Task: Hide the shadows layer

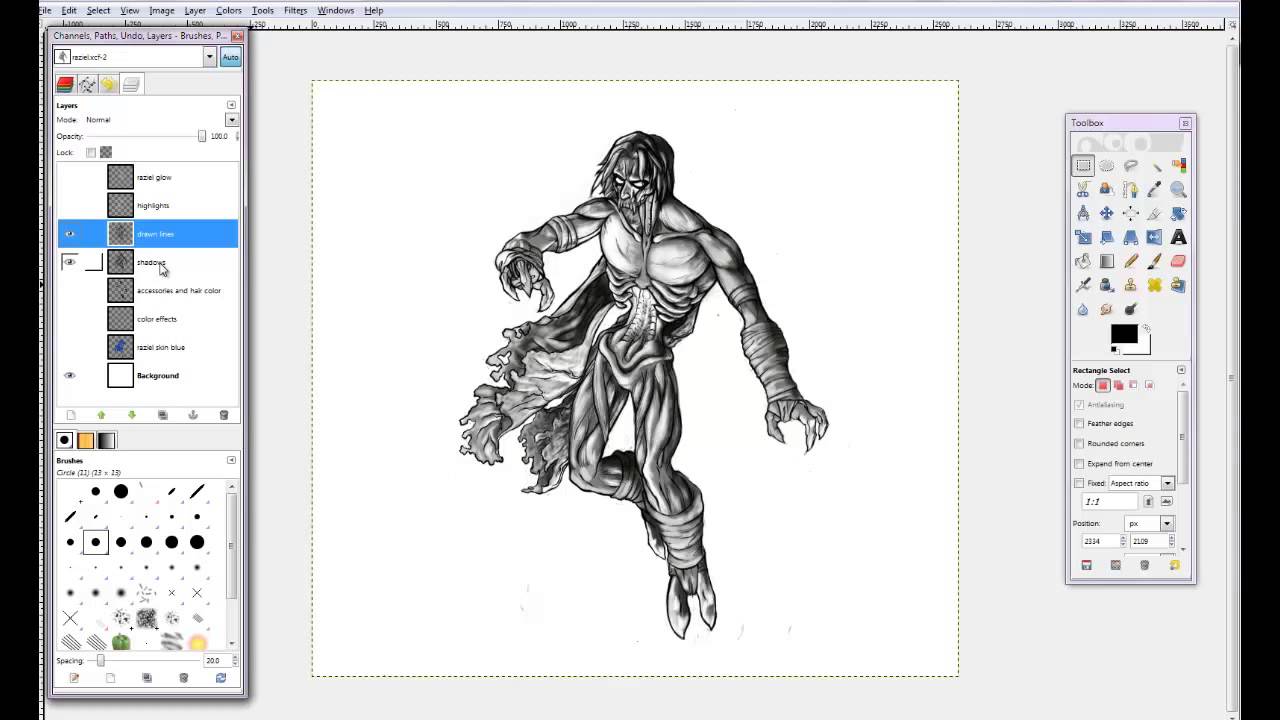Action: coord(70,262)
